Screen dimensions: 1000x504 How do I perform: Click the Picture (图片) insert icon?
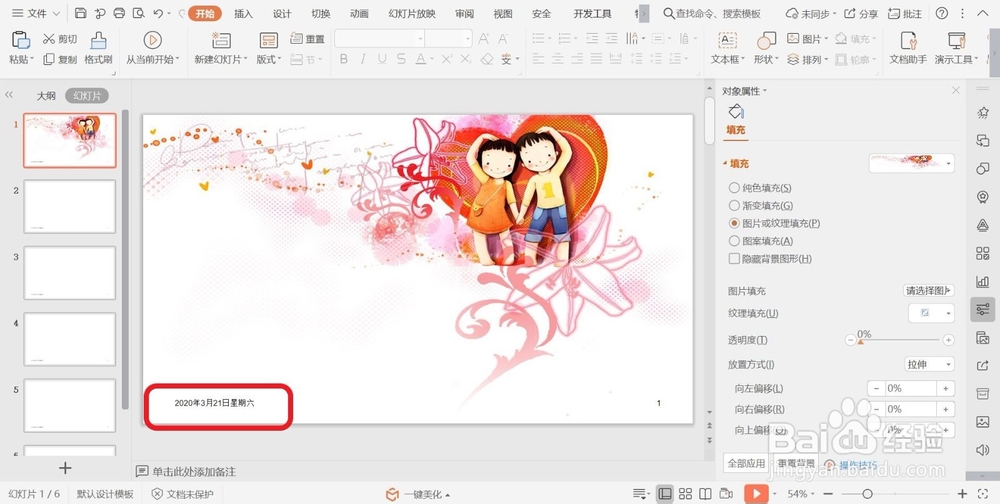coord(793,39)
